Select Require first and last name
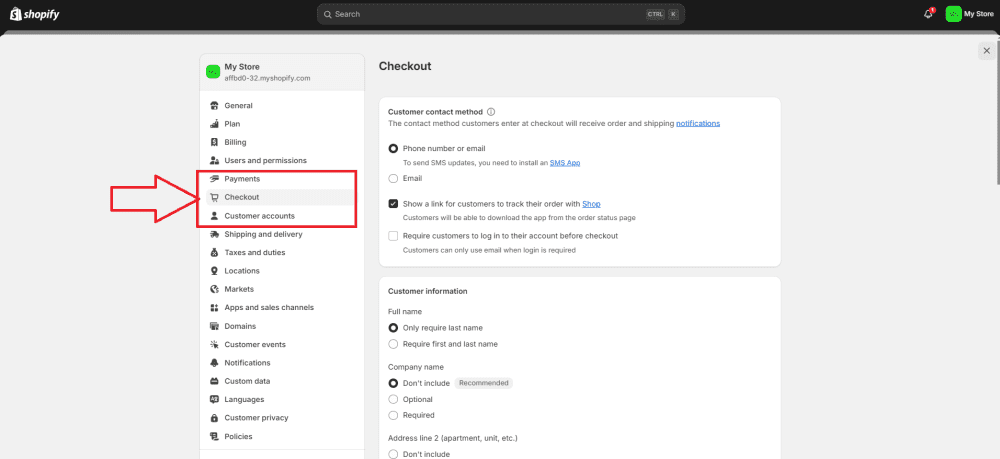 (x=393, y=344)
